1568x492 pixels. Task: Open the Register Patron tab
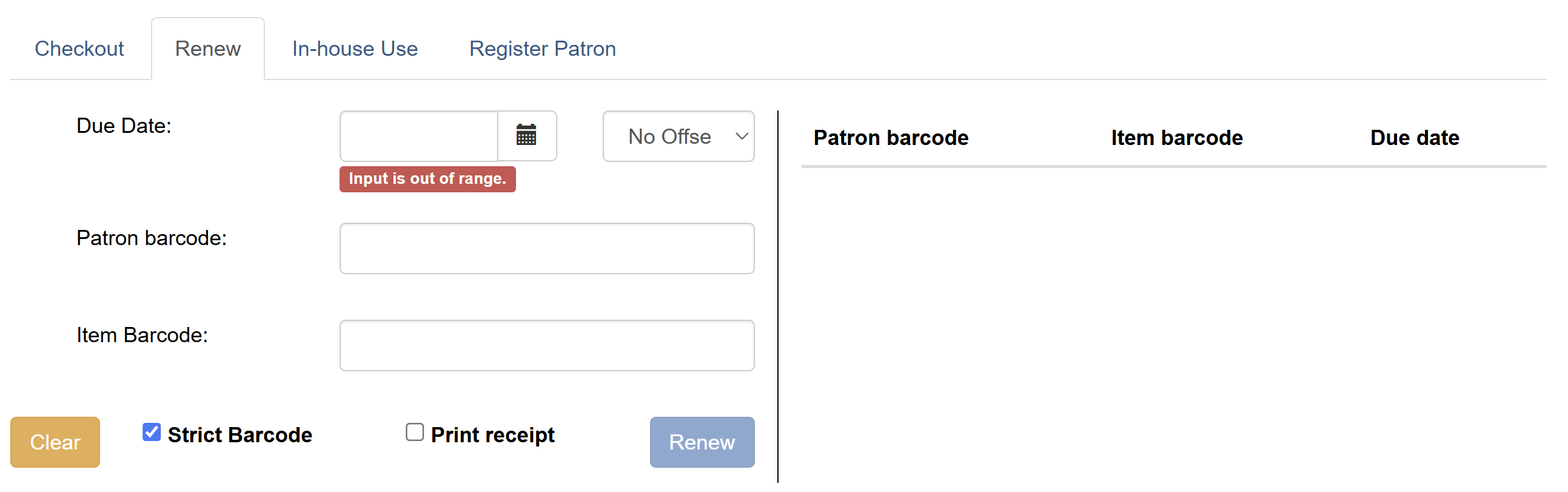click(x=542, y=48)
